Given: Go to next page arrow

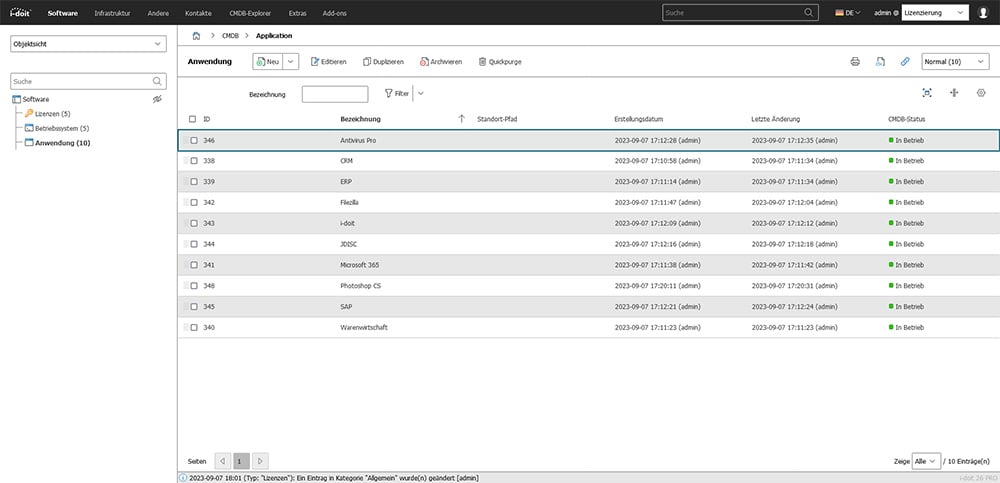Looking at the screenshot, I should point(260,461).
